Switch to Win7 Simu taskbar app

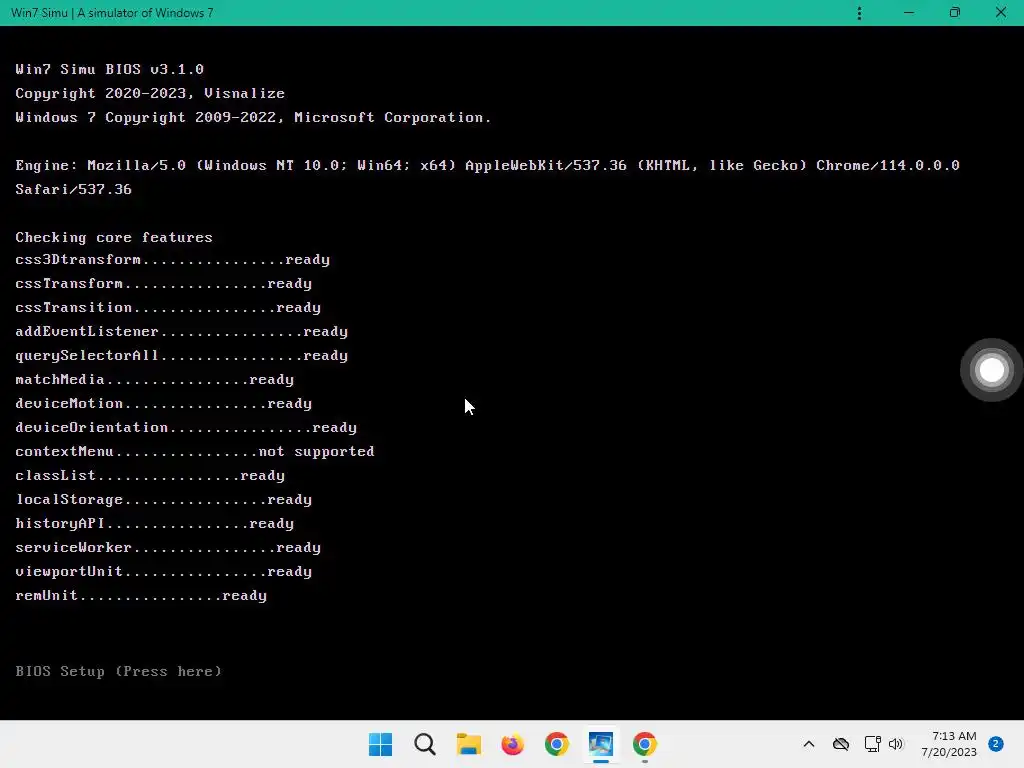[x=601, y=744]
